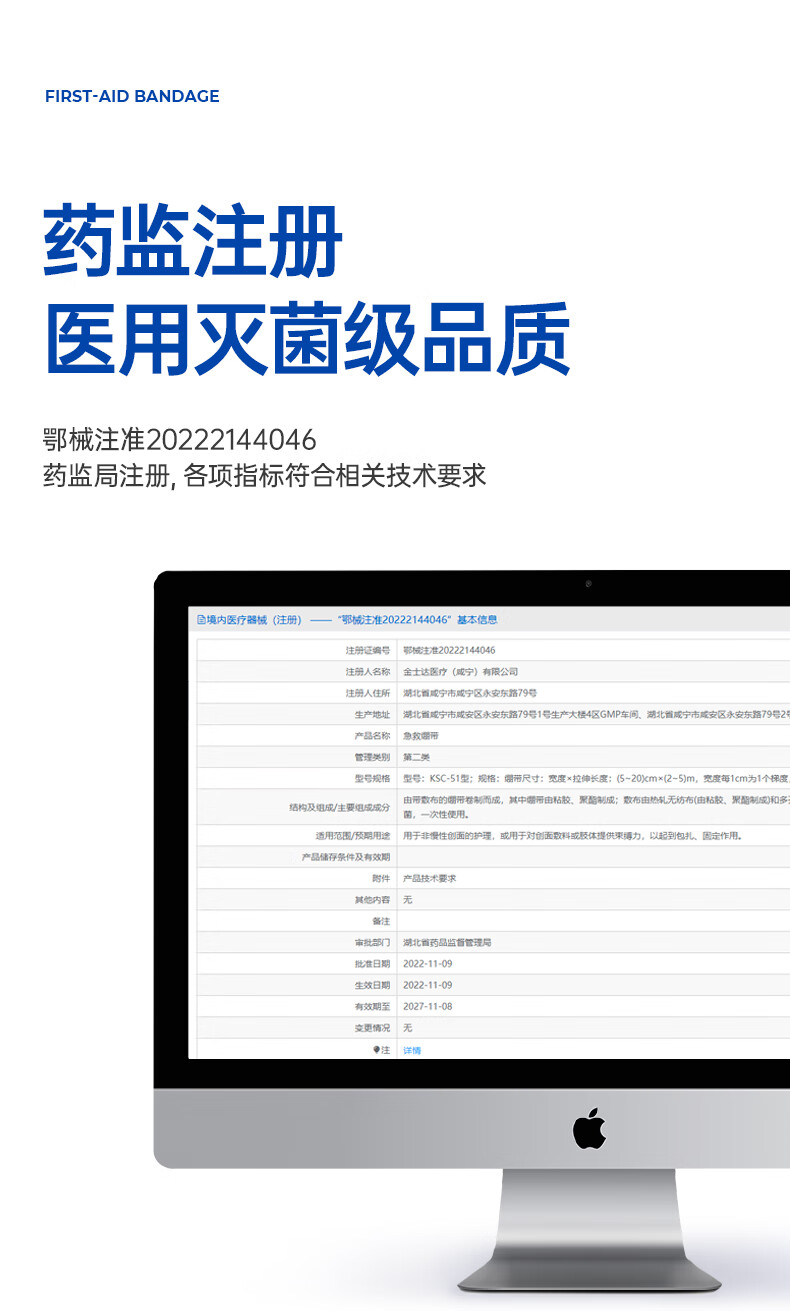Click the 型号规格 row label
790x1311 pixels.
tap(368, 778)
